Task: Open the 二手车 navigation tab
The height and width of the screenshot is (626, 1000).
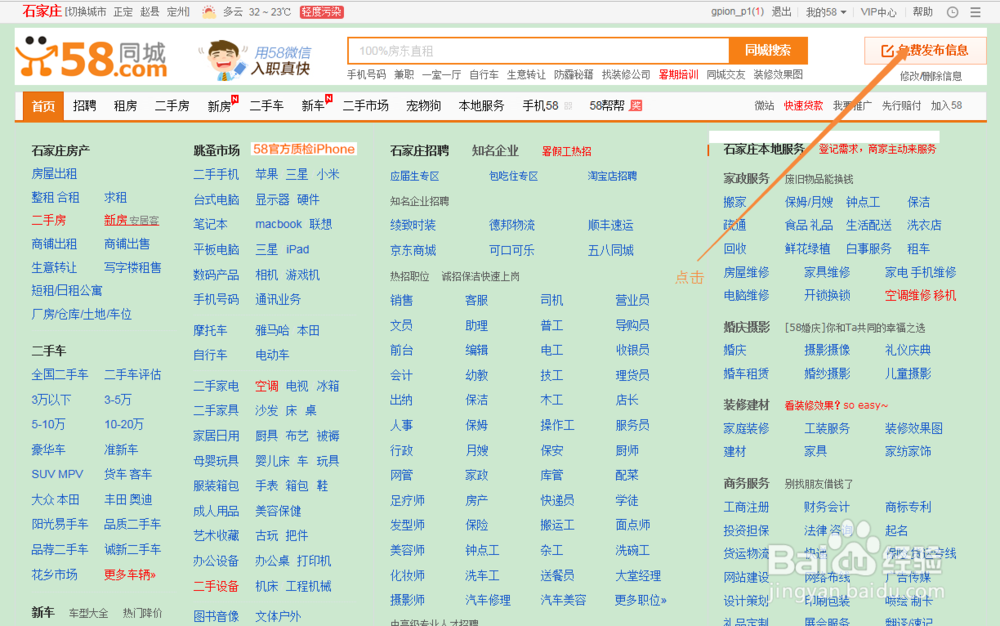Action: coord(266,106)
